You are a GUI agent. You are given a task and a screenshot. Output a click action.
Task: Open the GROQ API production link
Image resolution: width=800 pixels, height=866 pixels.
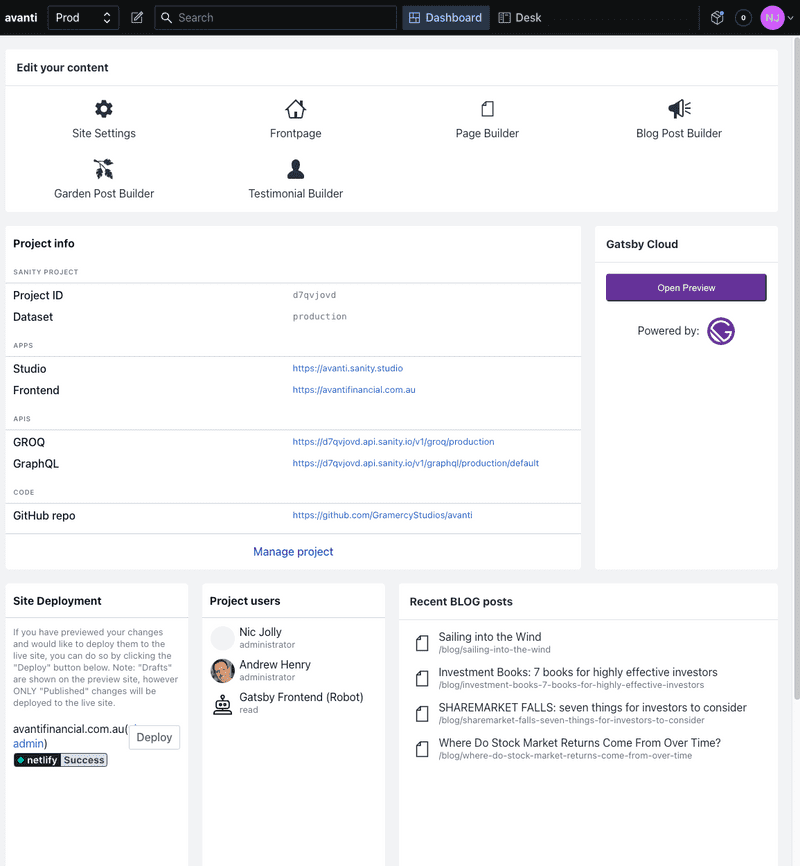393,442
